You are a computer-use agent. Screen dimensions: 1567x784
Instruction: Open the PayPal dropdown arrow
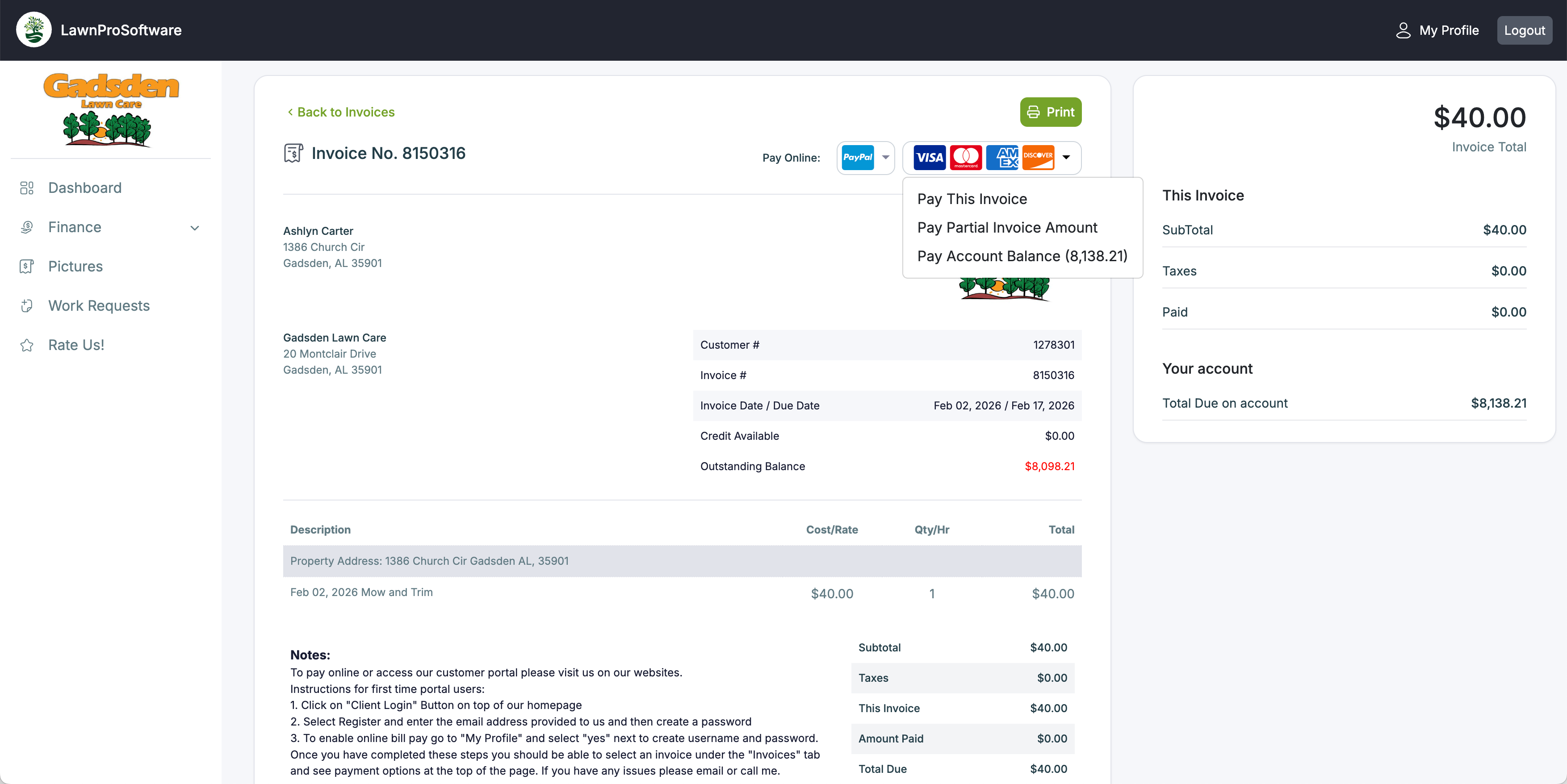tap(886, 158)
